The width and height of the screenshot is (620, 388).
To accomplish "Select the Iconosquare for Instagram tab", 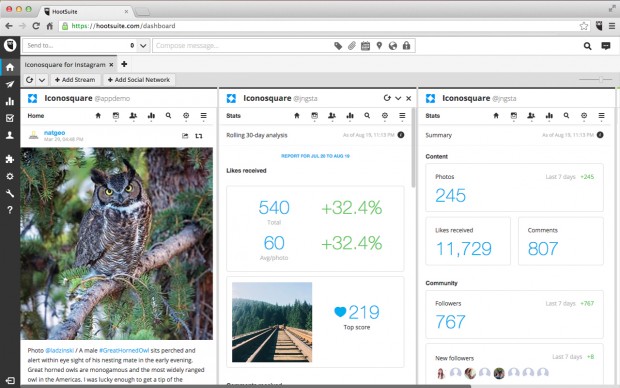I will (x=65, y=64).
